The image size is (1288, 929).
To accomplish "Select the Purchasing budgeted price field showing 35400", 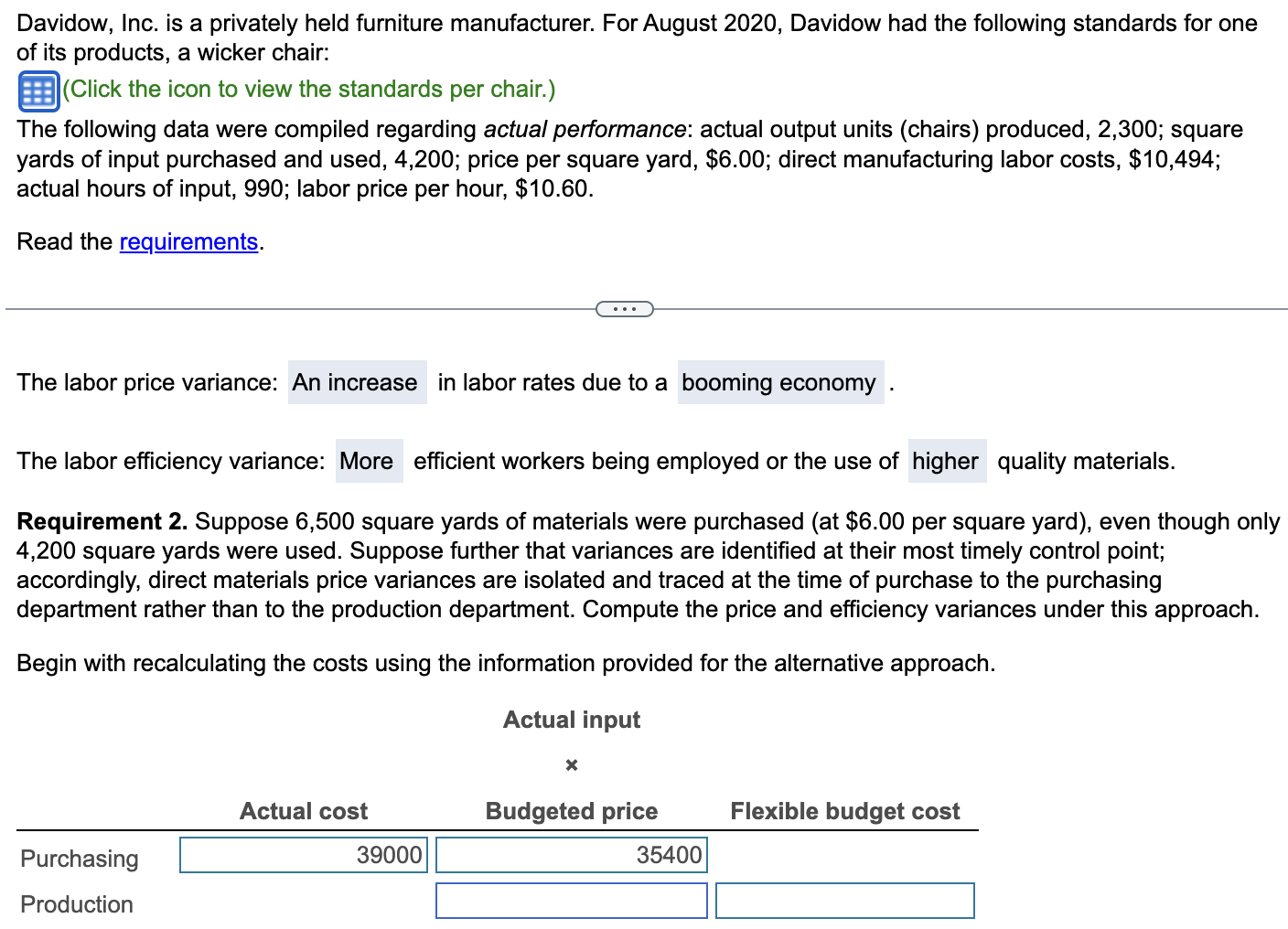I will tap(570, 854).
